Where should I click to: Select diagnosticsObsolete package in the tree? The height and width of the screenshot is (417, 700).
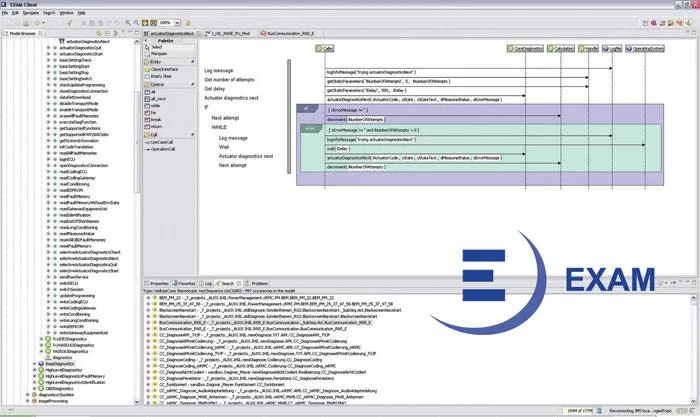[56, 395]
